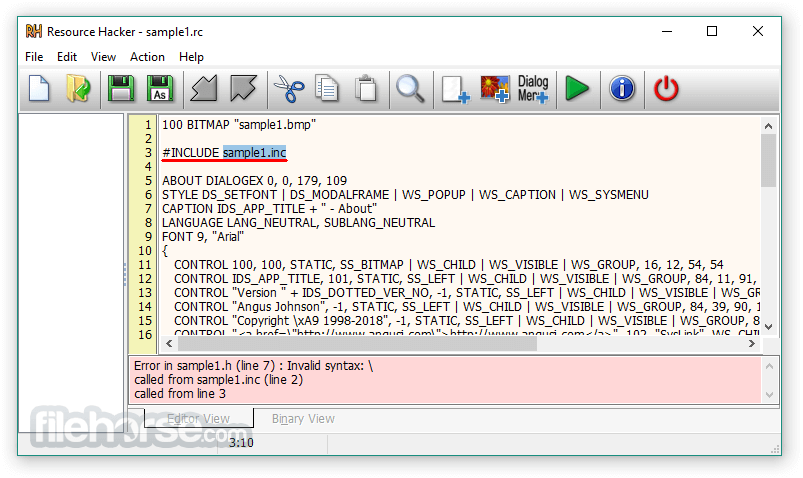
Task: Click the CONTROL "Version " line
Action: [x=467, y=293]
